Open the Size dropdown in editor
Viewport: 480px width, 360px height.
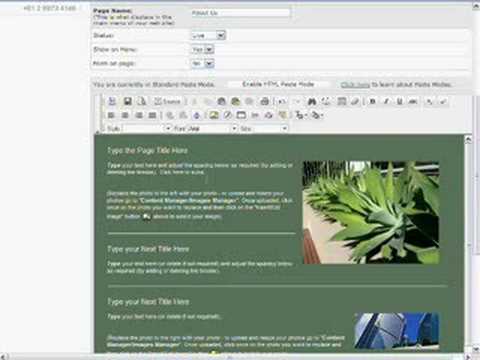point(270,128)
